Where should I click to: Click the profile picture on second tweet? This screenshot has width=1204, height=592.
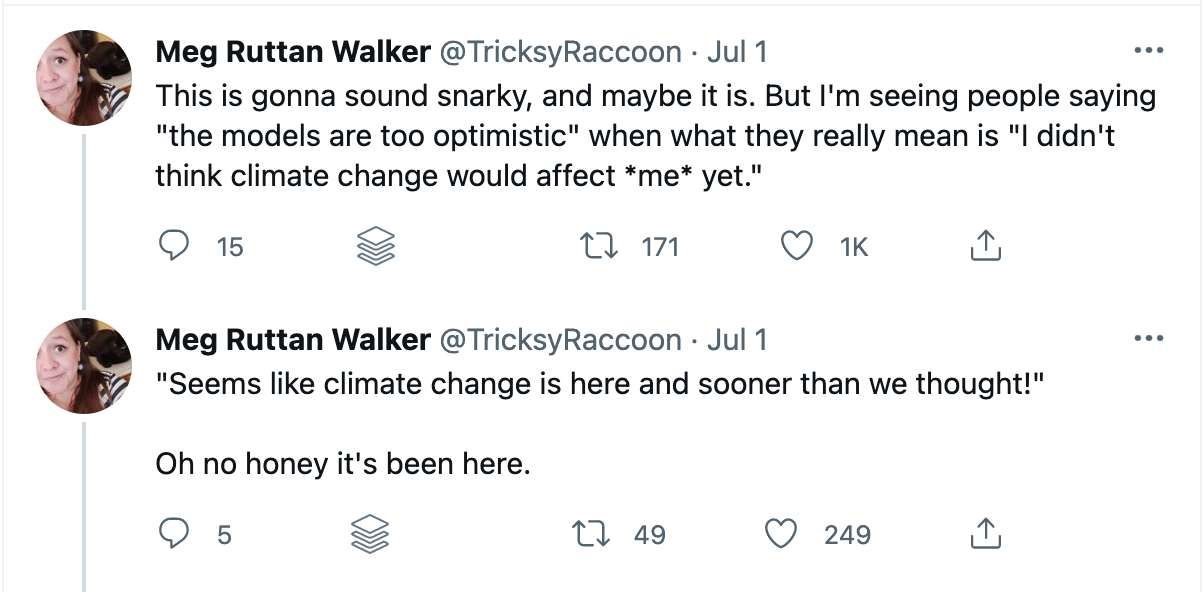(x=84, y=366)
